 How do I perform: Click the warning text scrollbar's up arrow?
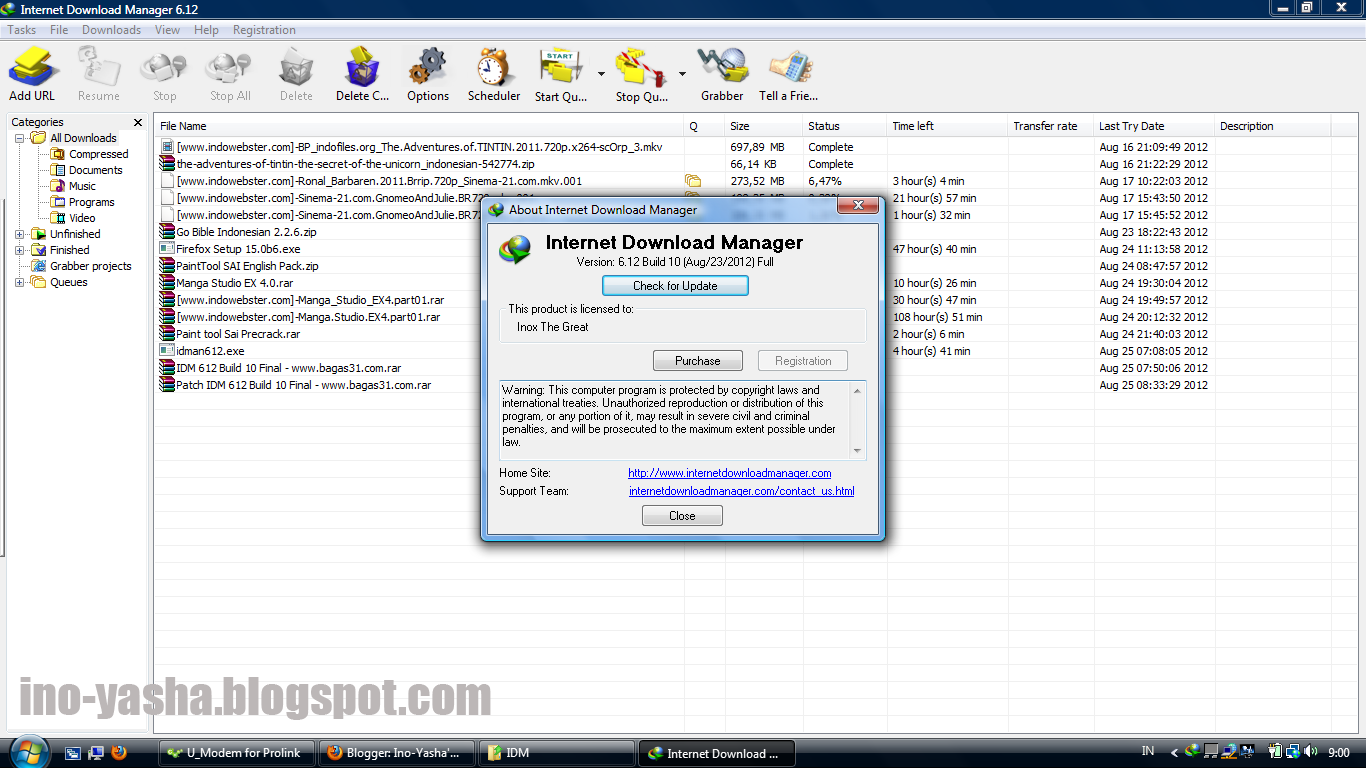click(857, 390)
